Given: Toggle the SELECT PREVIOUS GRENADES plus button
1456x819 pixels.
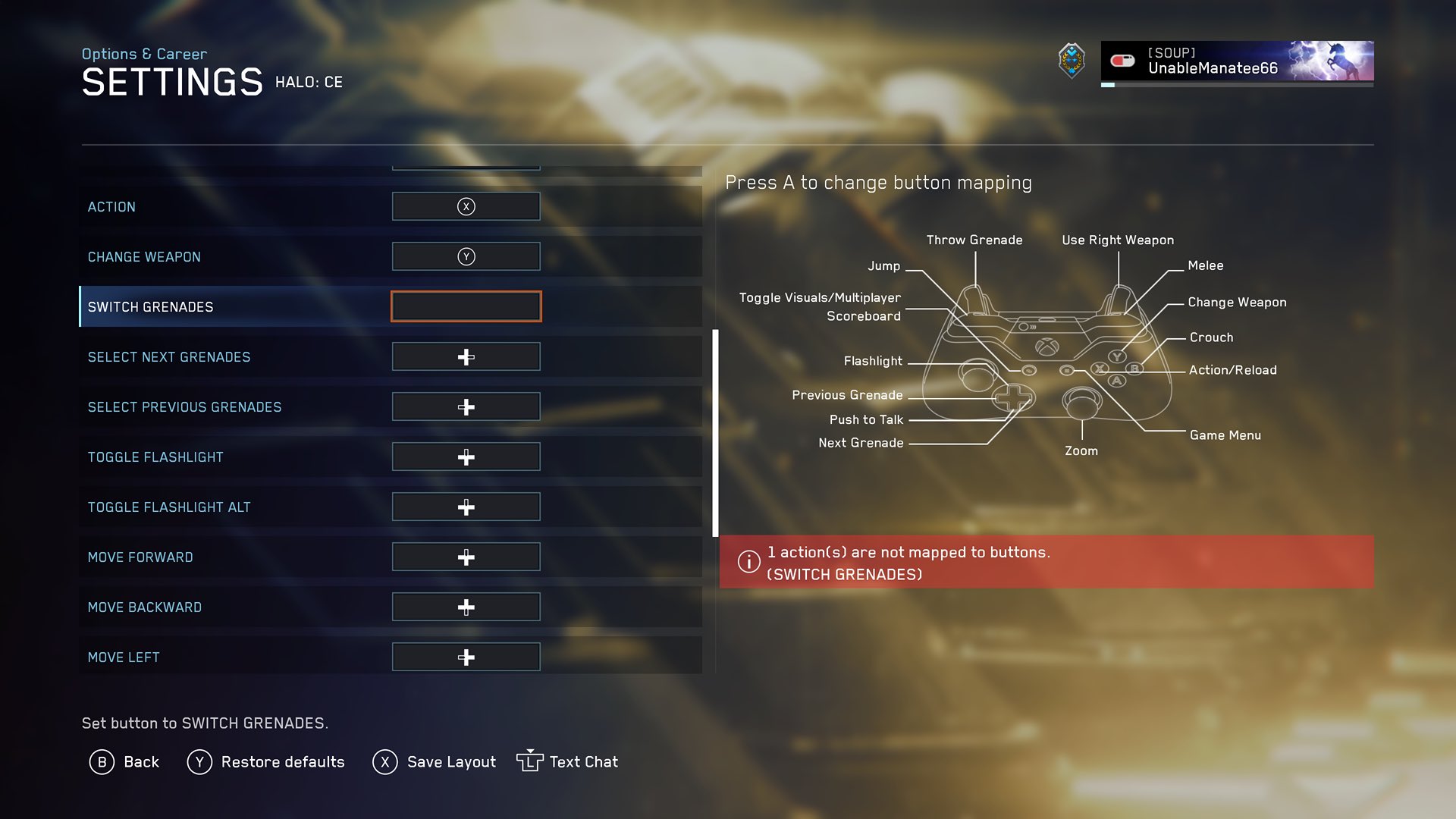Looking at the screenshot, I should pyautogui.click(x=465, y=406).
